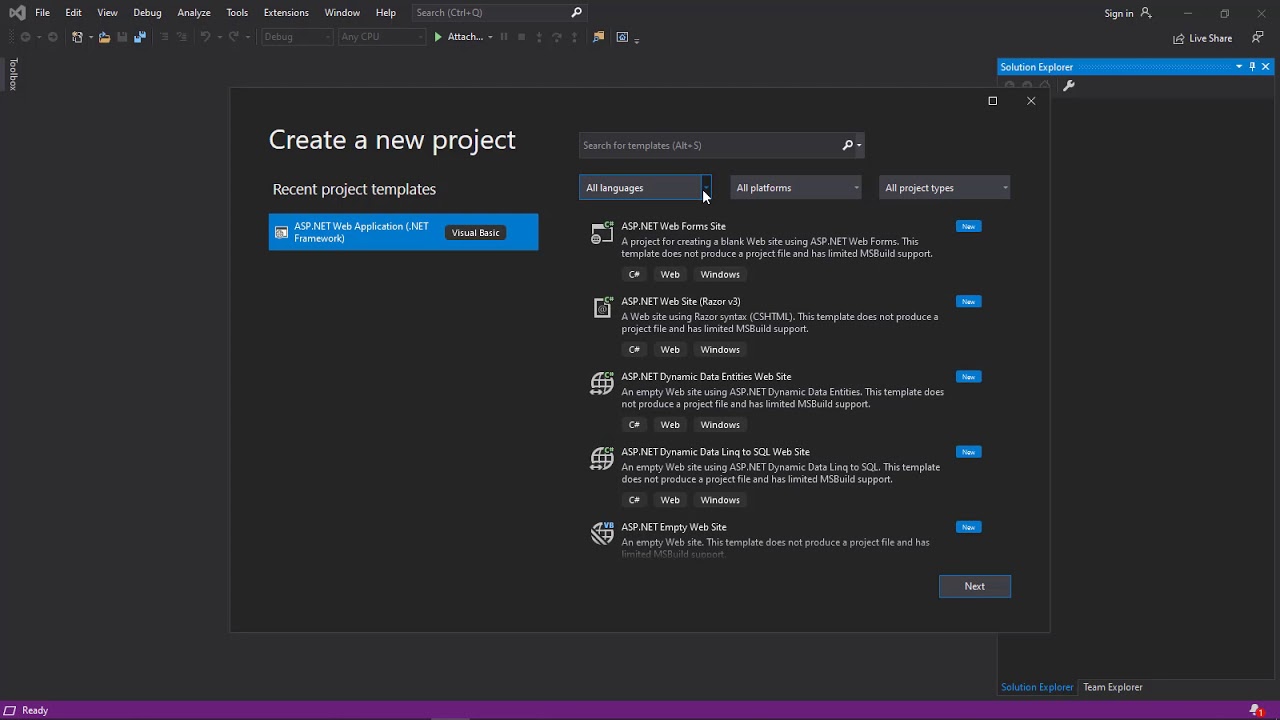Select ASP.NET Web Forms Site template
This screenshot has width=1280, height=720.
click(673, 226)
